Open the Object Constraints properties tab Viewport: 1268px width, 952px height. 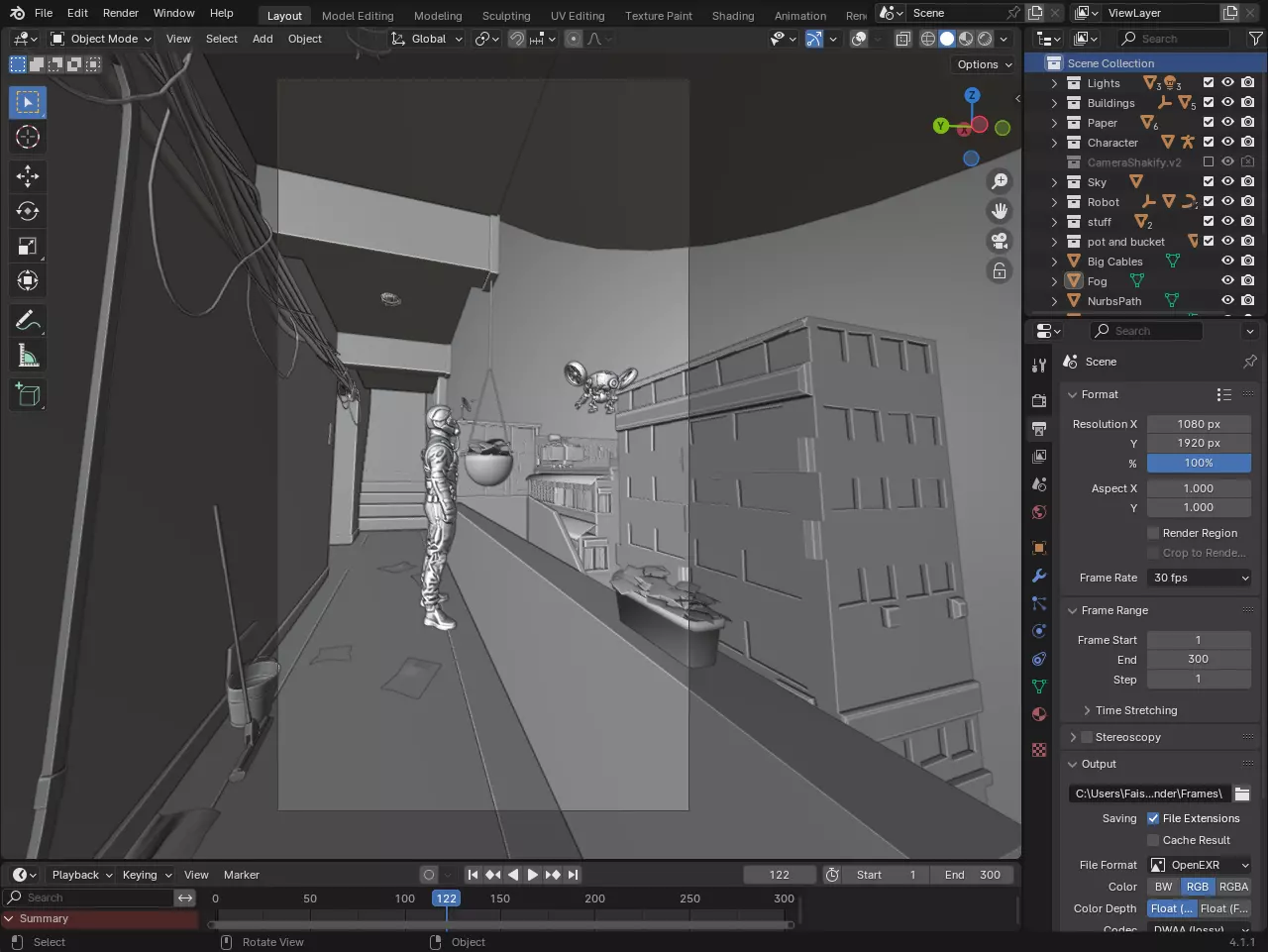(x=1039, y=659)
